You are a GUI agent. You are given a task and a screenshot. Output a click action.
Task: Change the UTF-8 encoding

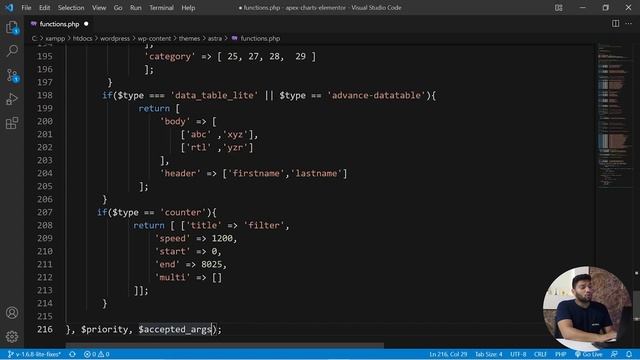pos(518,354)
